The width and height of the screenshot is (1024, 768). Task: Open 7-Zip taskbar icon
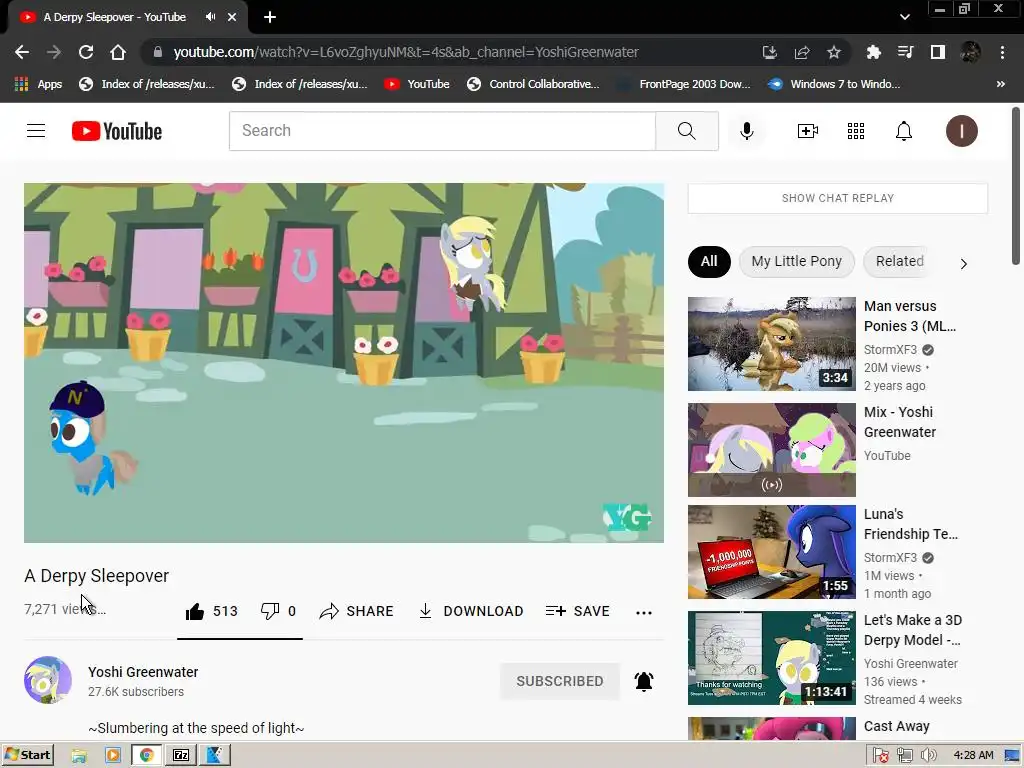pos(181,756)
